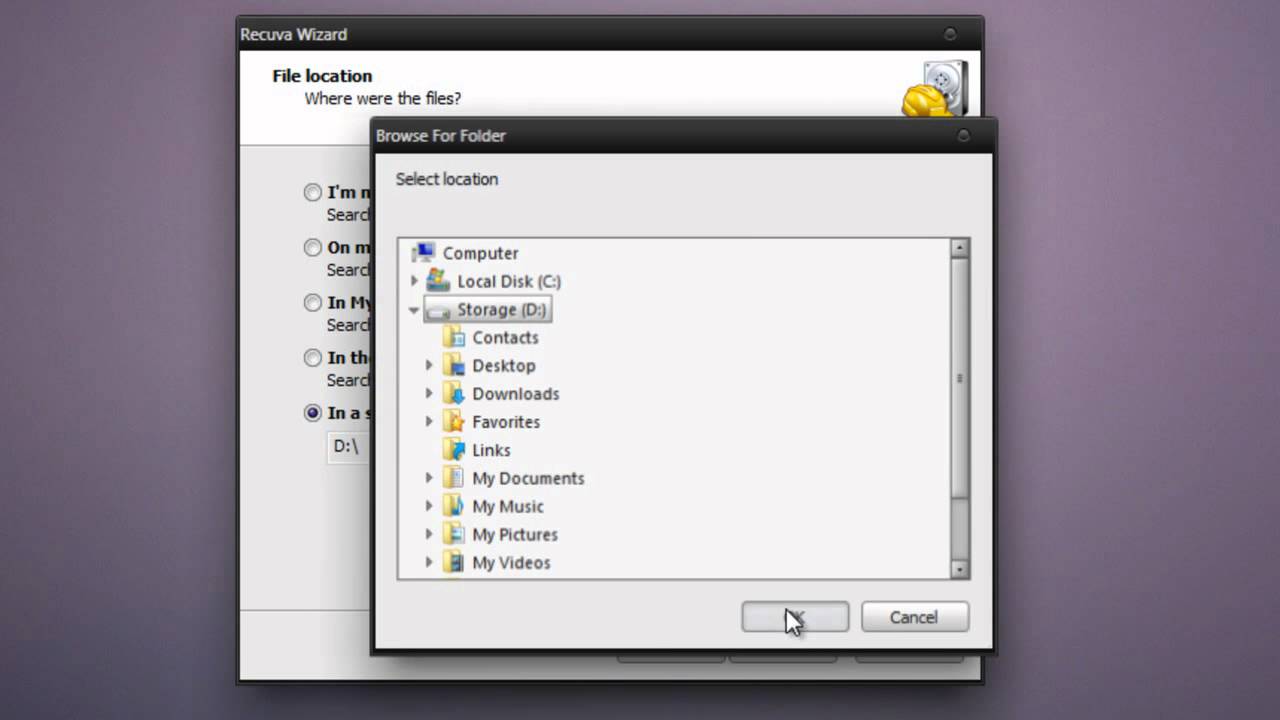The width and height of the screenshot is (1280, 720).
Task: Select the "I'm not sure" radio option
Action: click(313, 193)
